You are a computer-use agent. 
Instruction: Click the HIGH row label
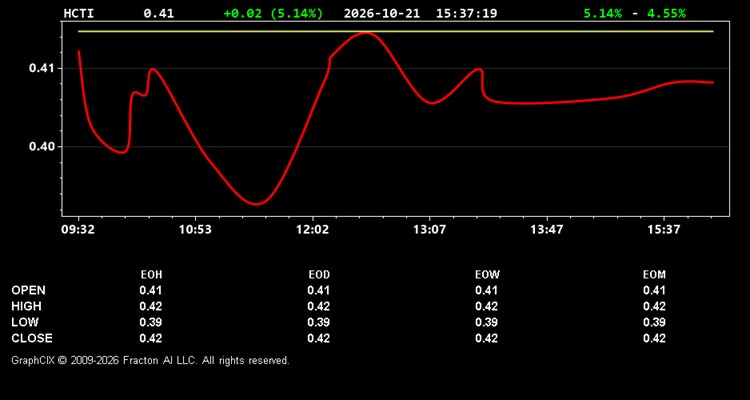pos(26,306)
